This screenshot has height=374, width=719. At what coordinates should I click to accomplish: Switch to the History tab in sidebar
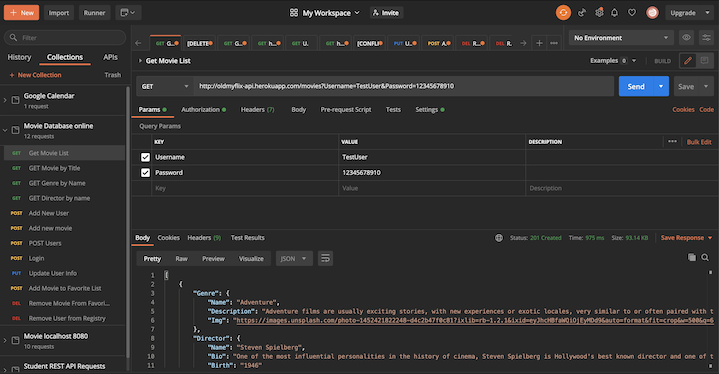coord(19,57)
